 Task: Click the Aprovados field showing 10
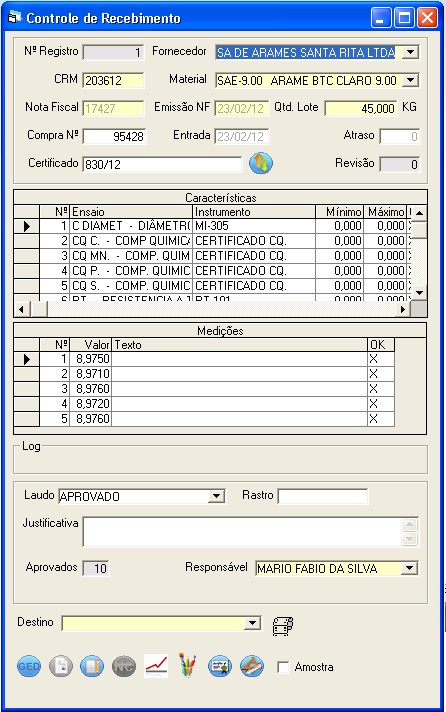pos(96,568)
